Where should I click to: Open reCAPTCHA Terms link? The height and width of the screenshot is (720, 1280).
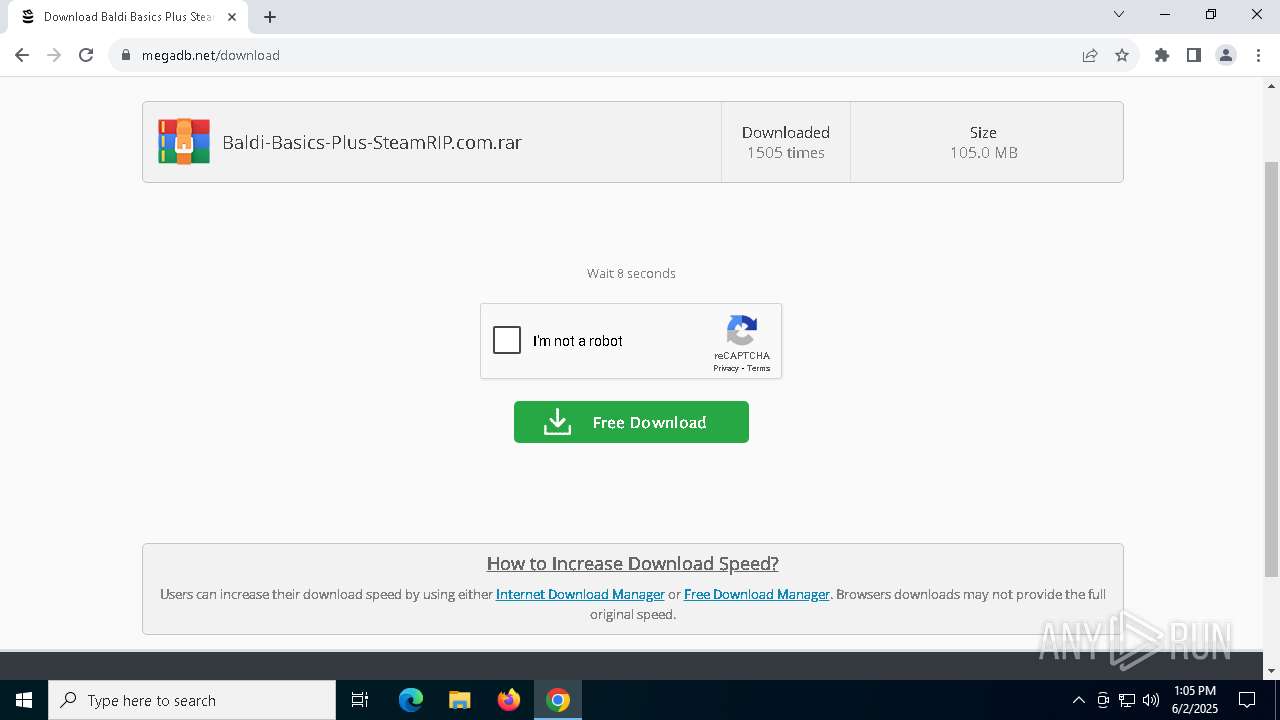pos(759,368)
